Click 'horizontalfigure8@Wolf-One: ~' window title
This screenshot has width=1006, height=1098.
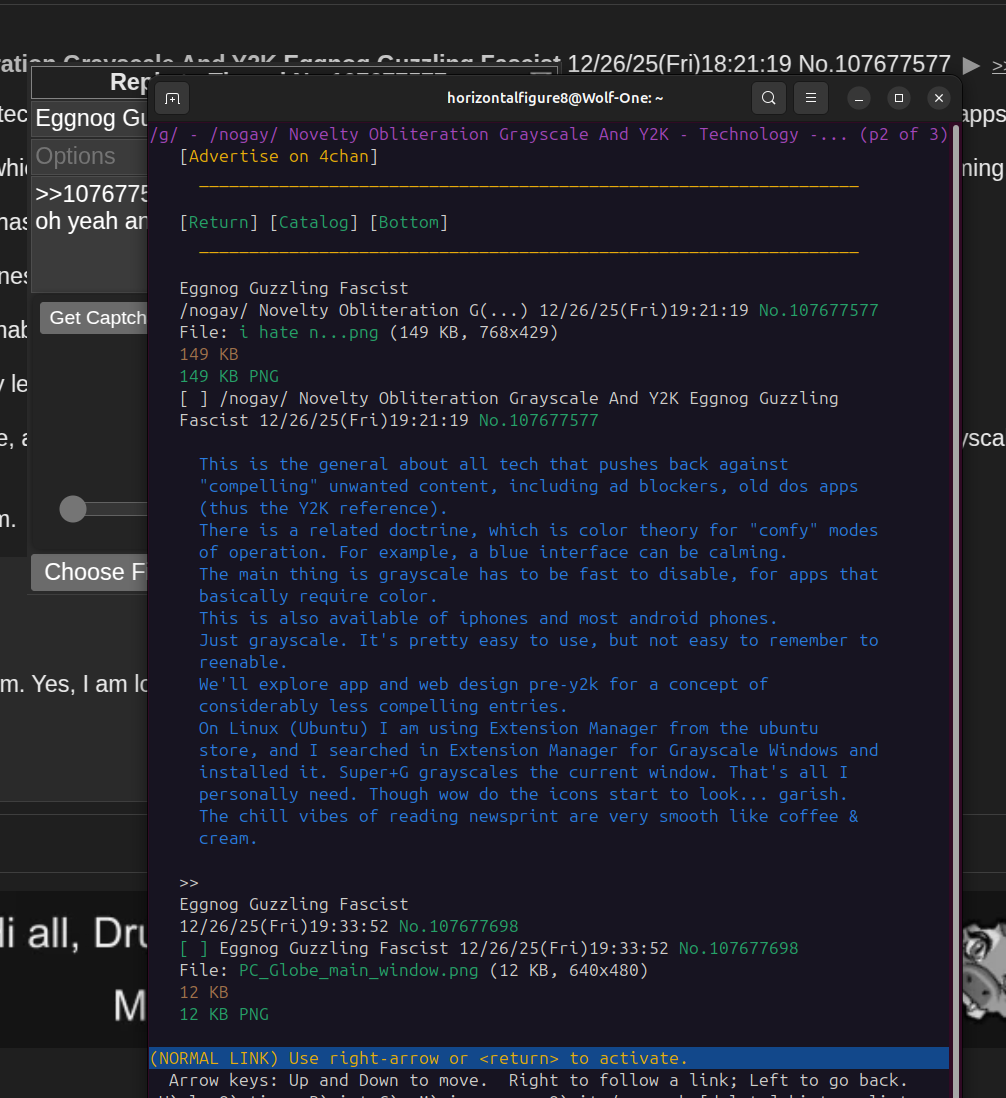(554, 98)
